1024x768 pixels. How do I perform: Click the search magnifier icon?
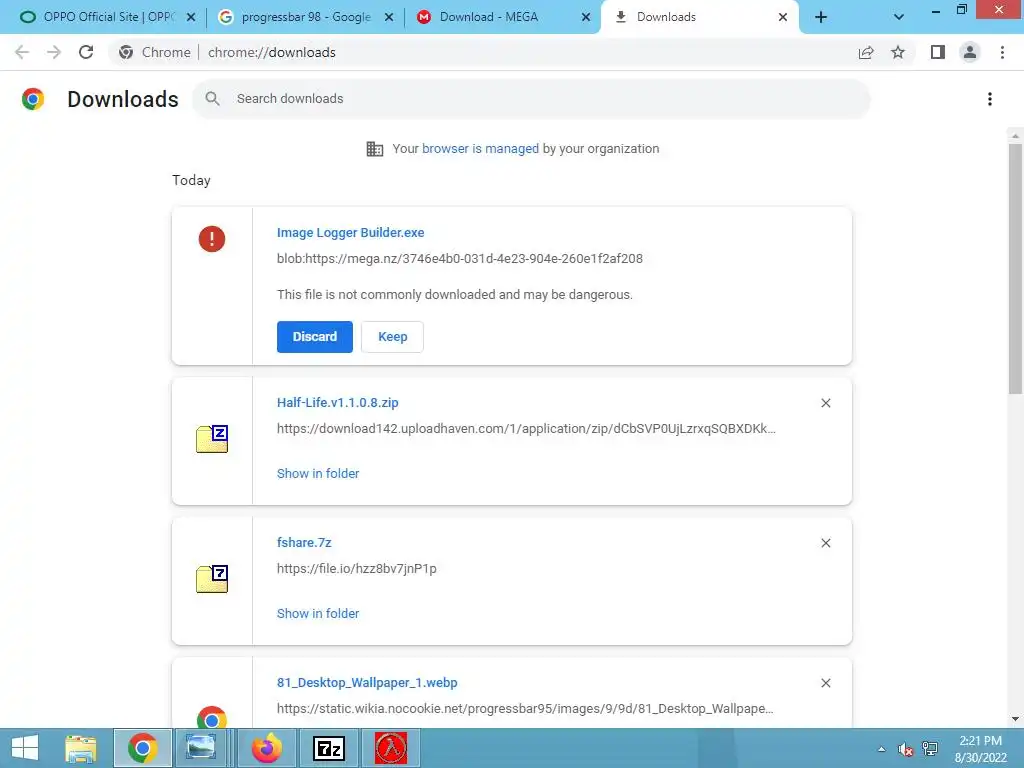click(x=212, y=99)
